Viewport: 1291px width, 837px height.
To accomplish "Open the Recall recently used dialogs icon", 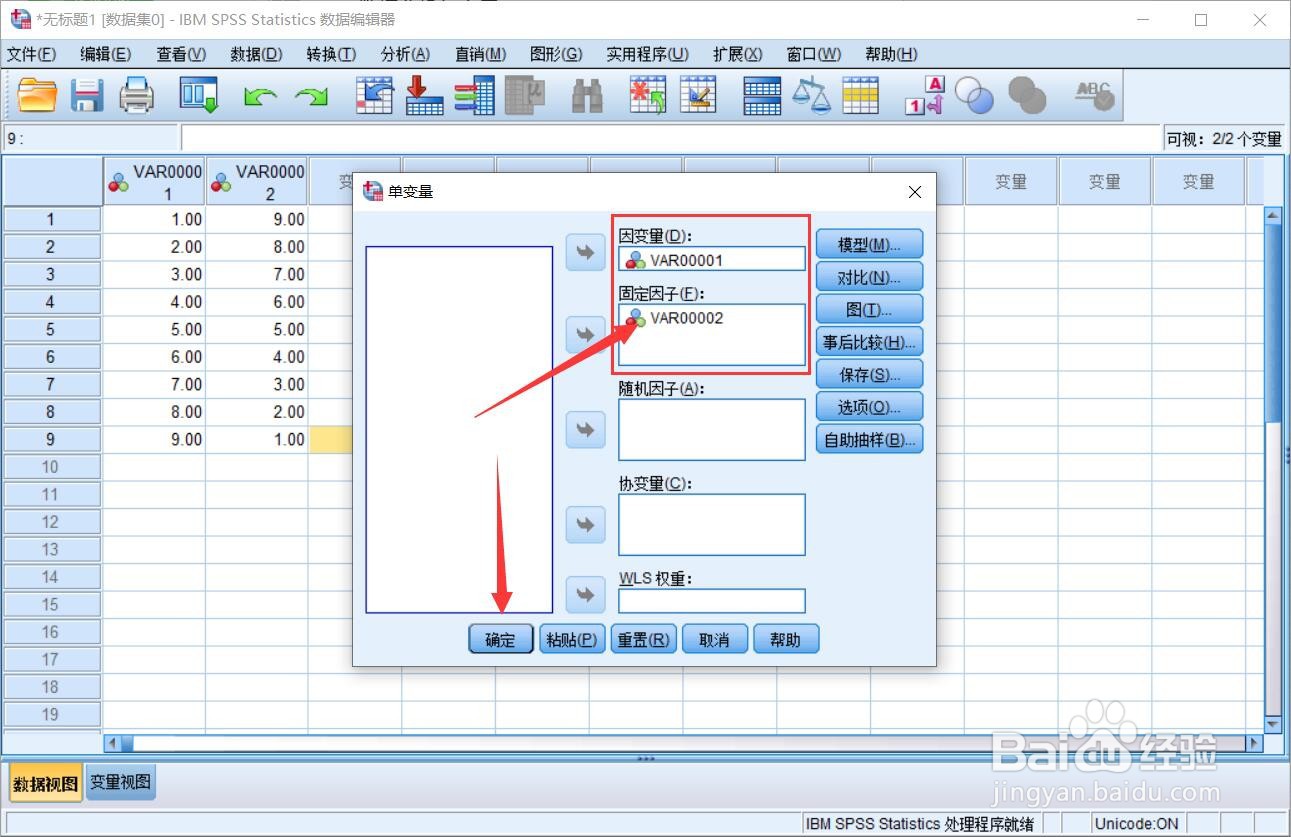I will (x=199, y=95).
